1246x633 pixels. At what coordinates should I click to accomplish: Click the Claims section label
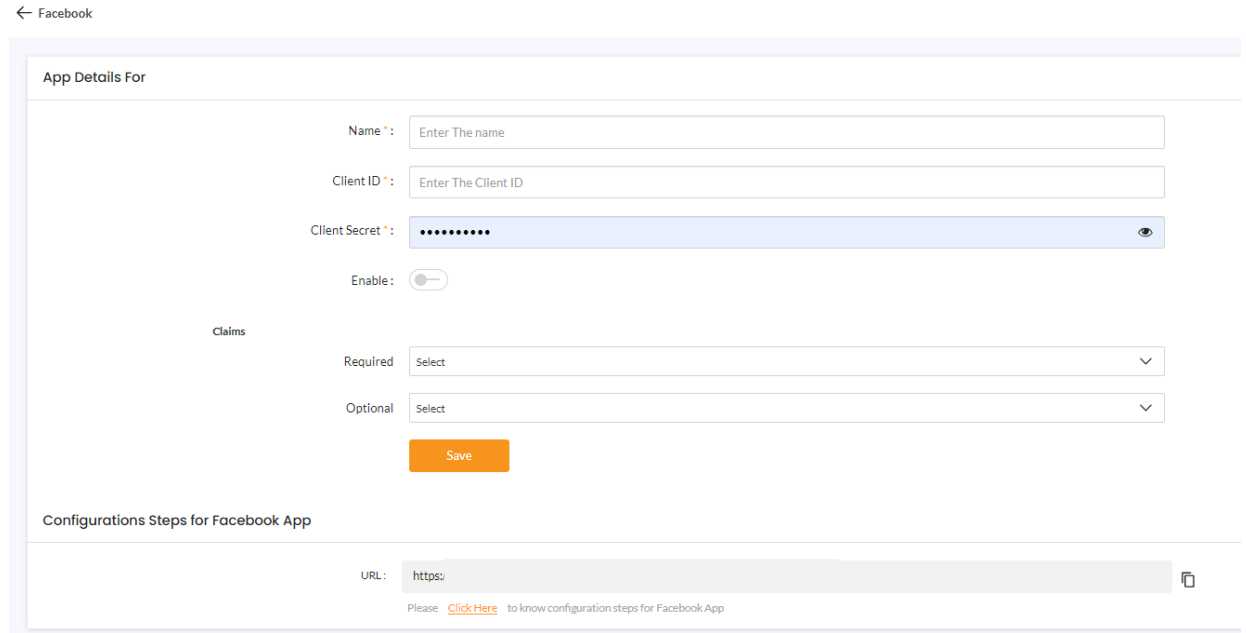pyautogui.click(x=228, y=331)
